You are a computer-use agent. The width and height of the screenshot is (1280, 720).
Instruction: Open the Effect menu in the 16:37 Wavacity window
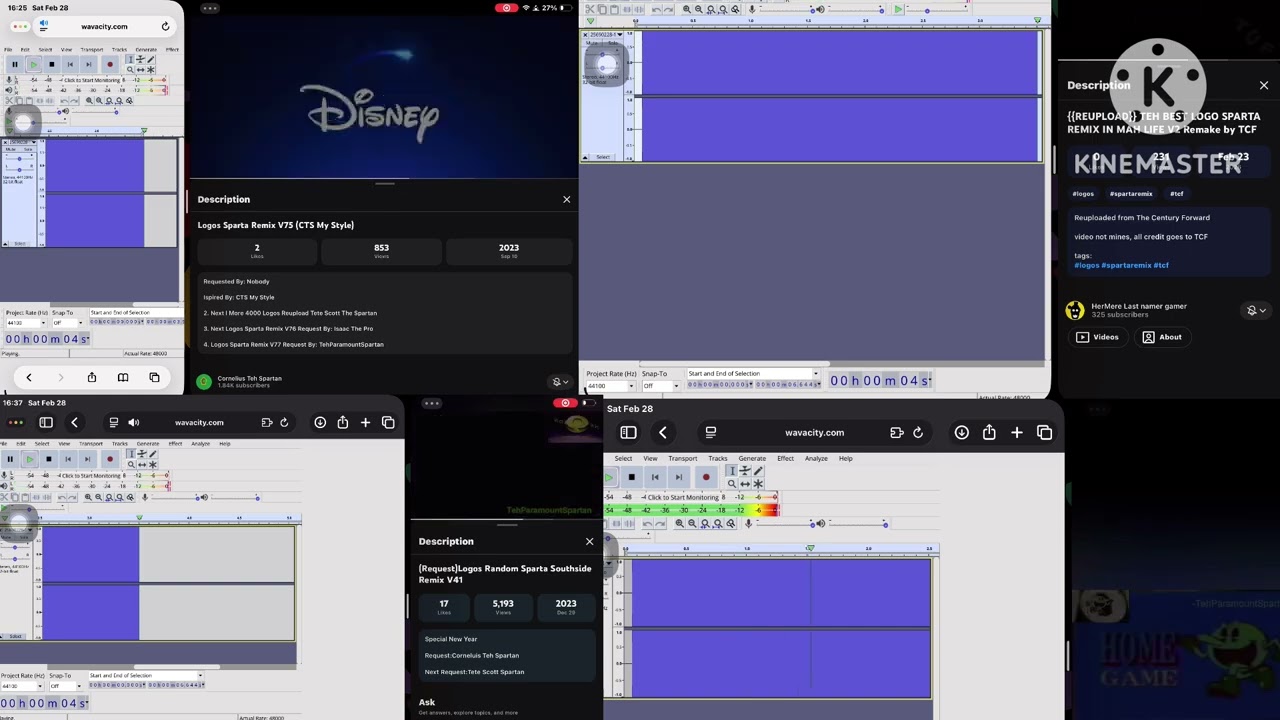tap(175, 444)
